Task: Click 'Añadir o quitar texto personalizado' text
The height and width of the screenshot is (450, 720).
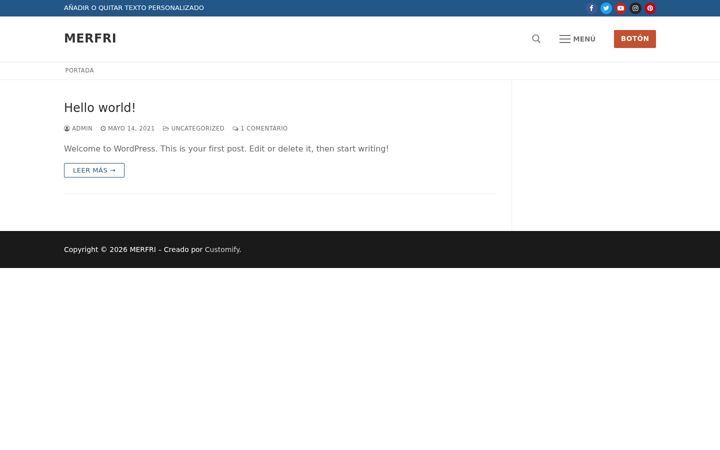Action: tap(134, 8)
